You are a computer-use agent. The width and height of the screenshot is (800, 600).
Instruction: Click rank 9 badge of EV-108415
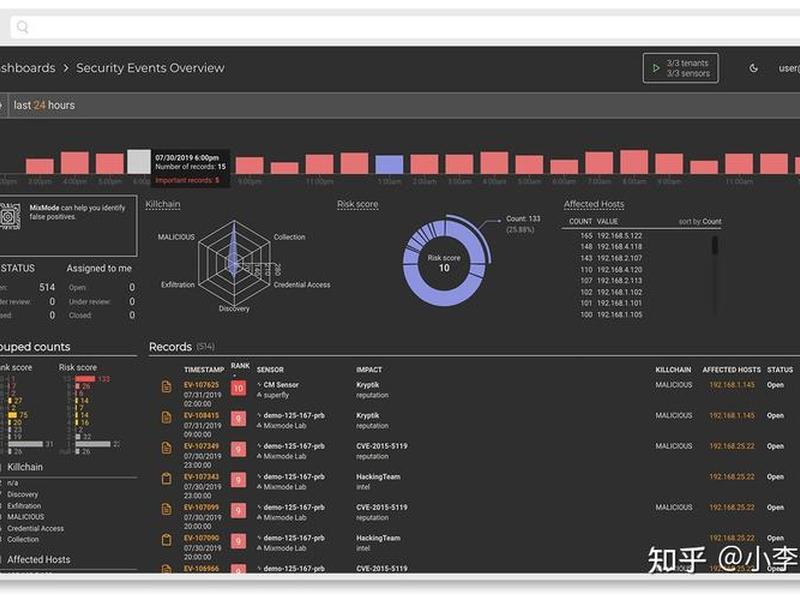click(x=238, y=419)
